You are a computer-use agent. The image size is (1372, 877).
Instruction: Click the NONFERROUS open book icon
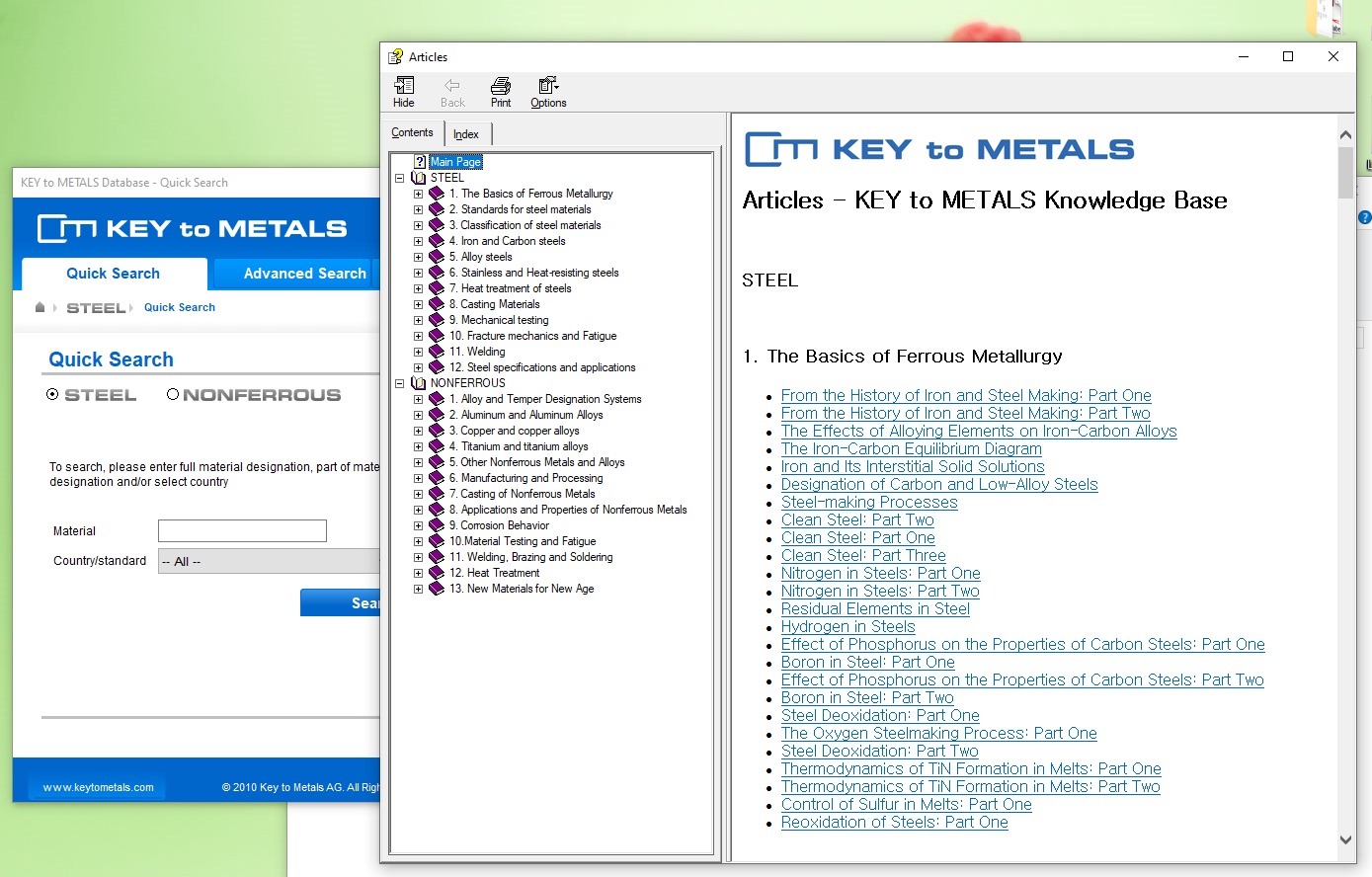click(x=419, y=383)
